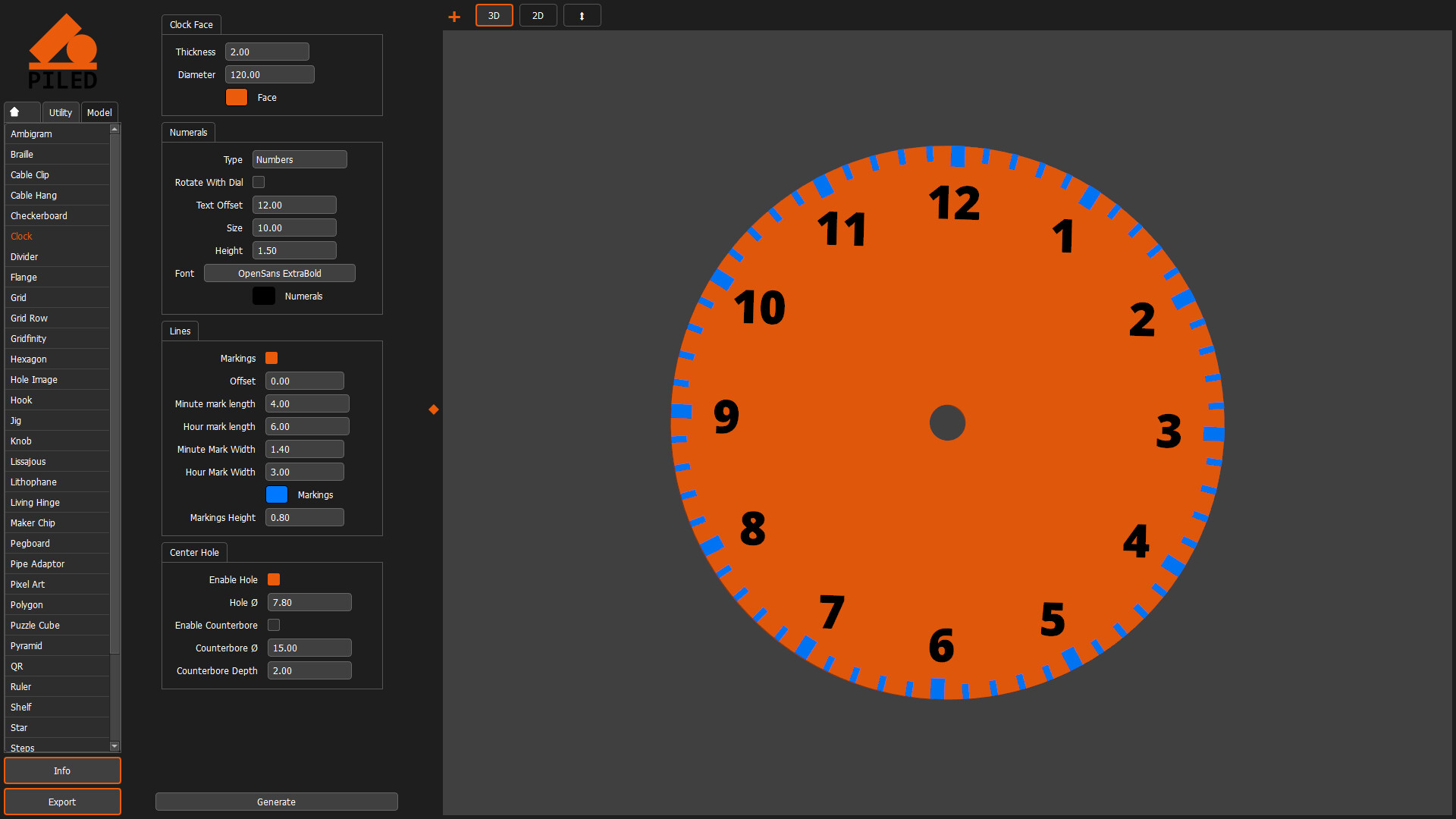The height and width of the screenshot is (819, 1456).
Task: Click the PILED application logo
Action: click(x=64, y=51)
